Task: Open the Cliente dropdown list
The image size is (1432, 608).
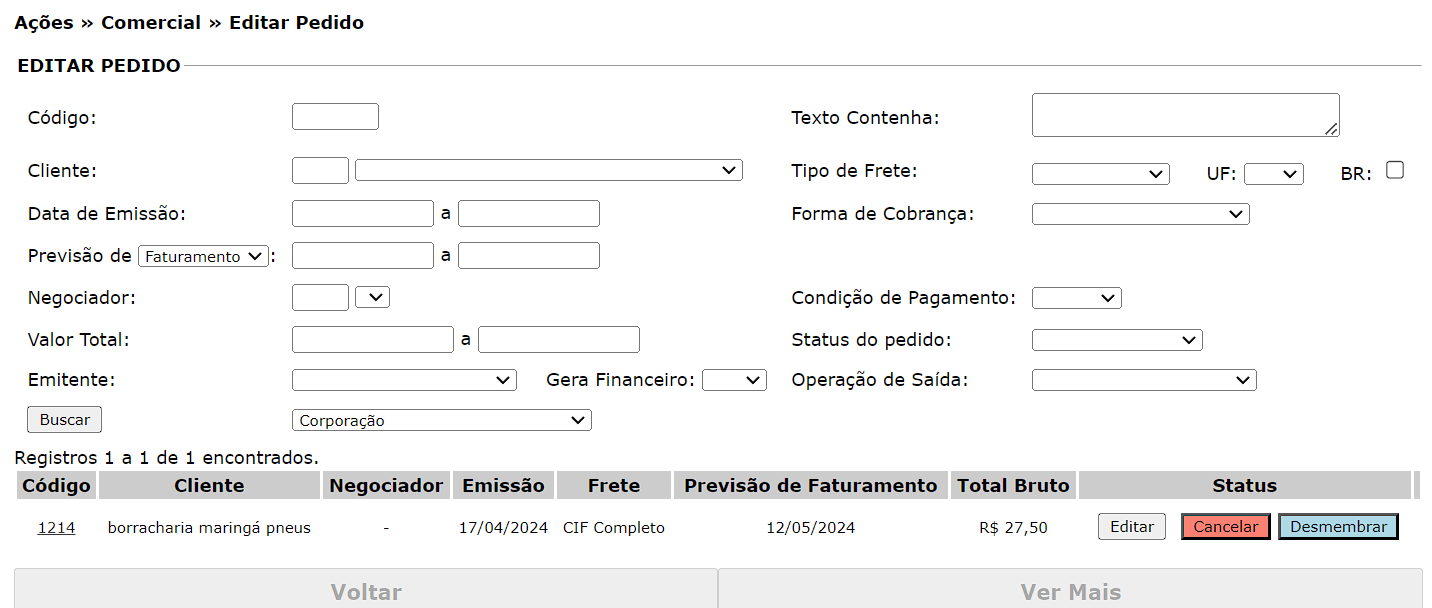Action: (x=548, y=171)
